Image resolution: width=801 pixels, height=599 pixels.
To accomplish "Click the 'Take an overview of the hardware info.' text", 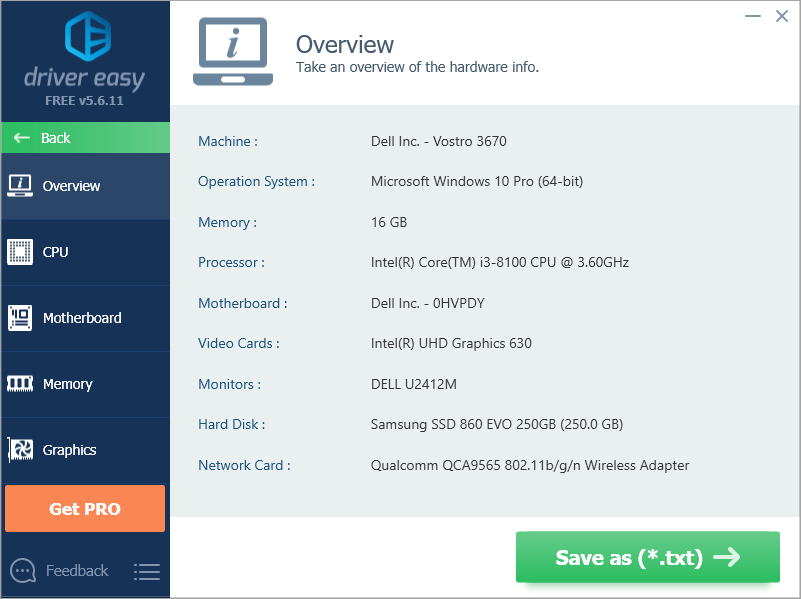I will pos(417,67).
